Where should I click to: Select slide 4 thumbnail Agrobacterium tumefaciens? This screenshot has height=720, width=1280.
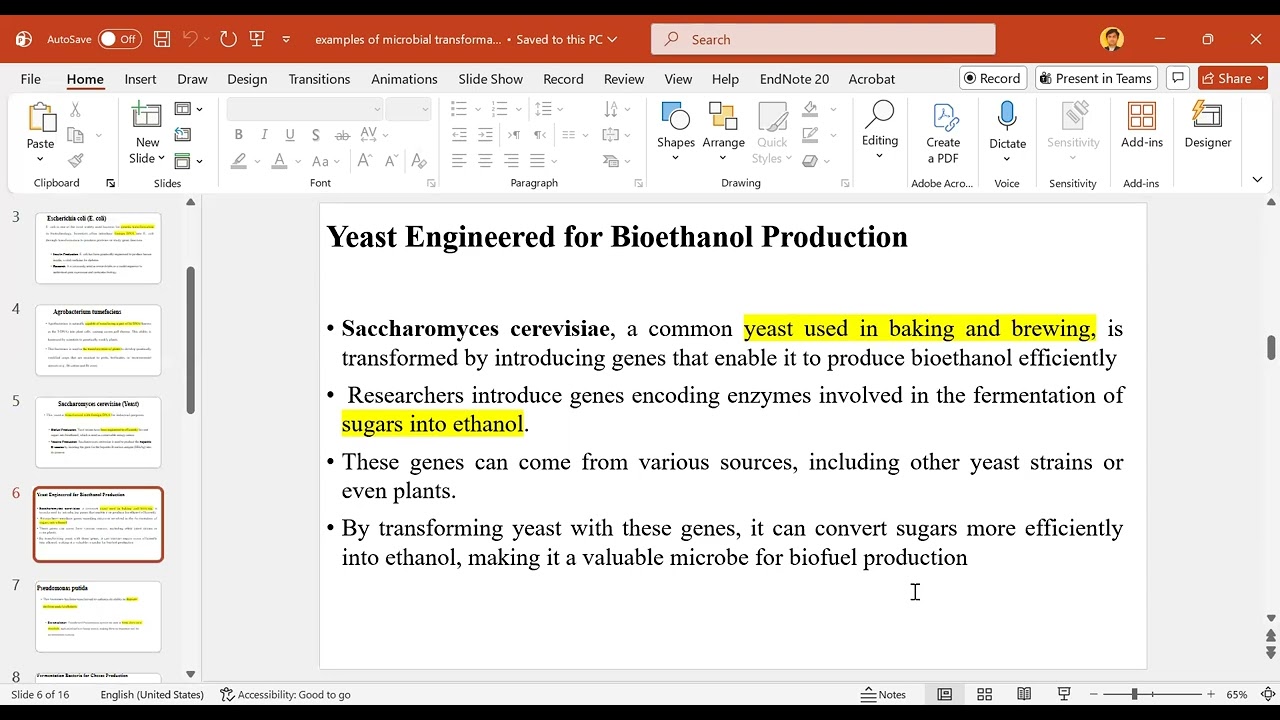click(98, 340)
